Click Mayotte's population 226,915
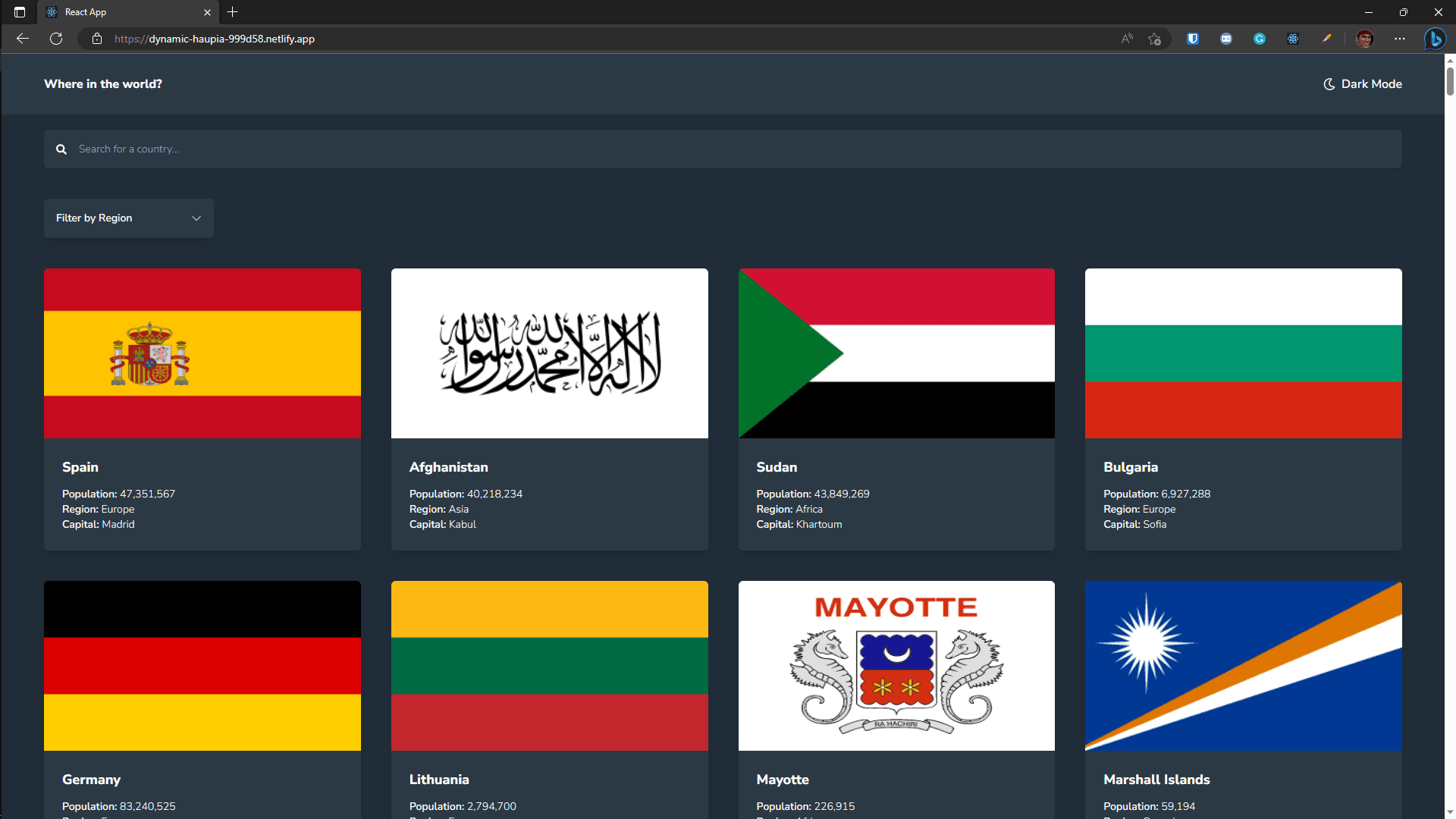Screen dimensions: 1456x819 (x=834, y=806)
